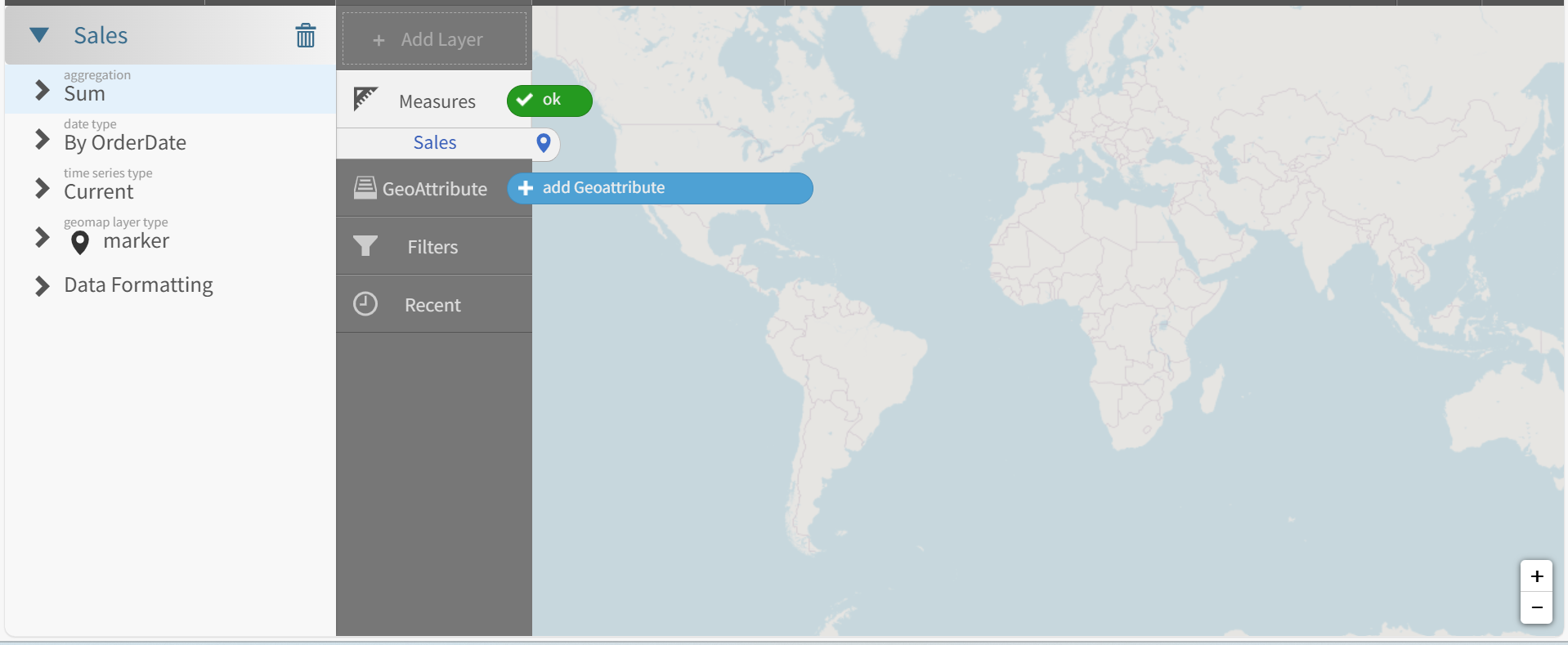Click the plus icon in add Geoattribute
The image size is (1568, 645).
[x=526, y=188]
